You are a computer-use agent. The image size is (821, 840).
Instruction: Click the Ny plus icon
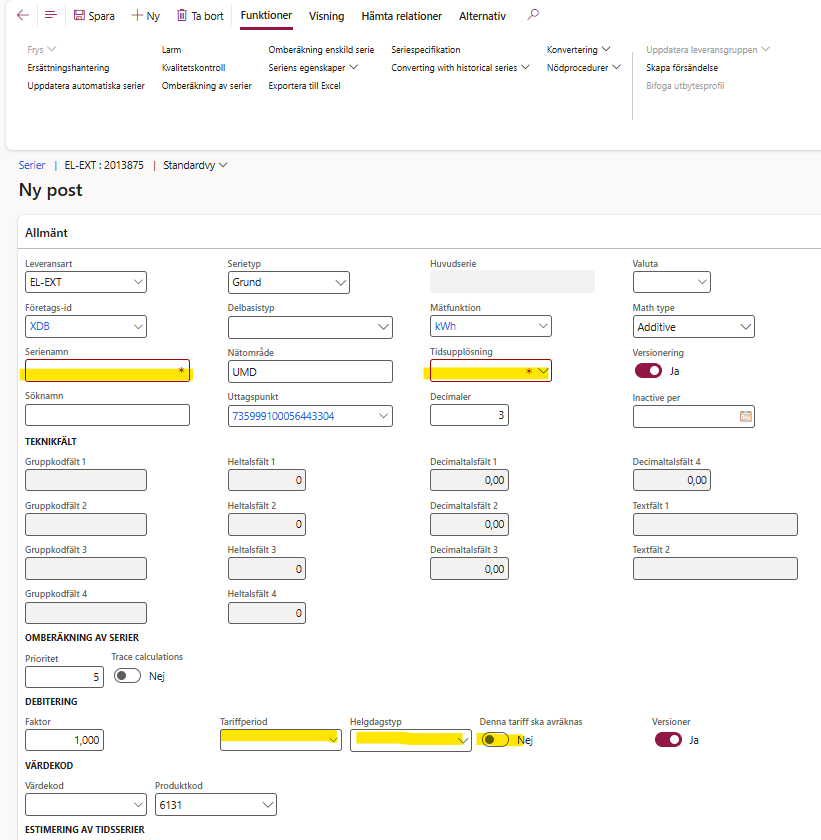pyautogui.click(x=137, y=16)
